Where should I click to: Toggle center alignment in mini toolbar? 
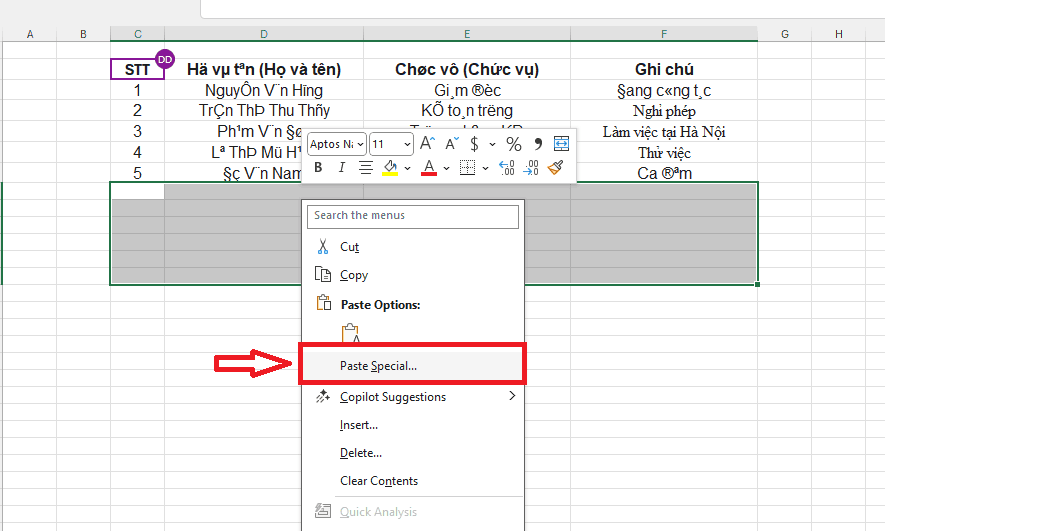tap(366, 168)
